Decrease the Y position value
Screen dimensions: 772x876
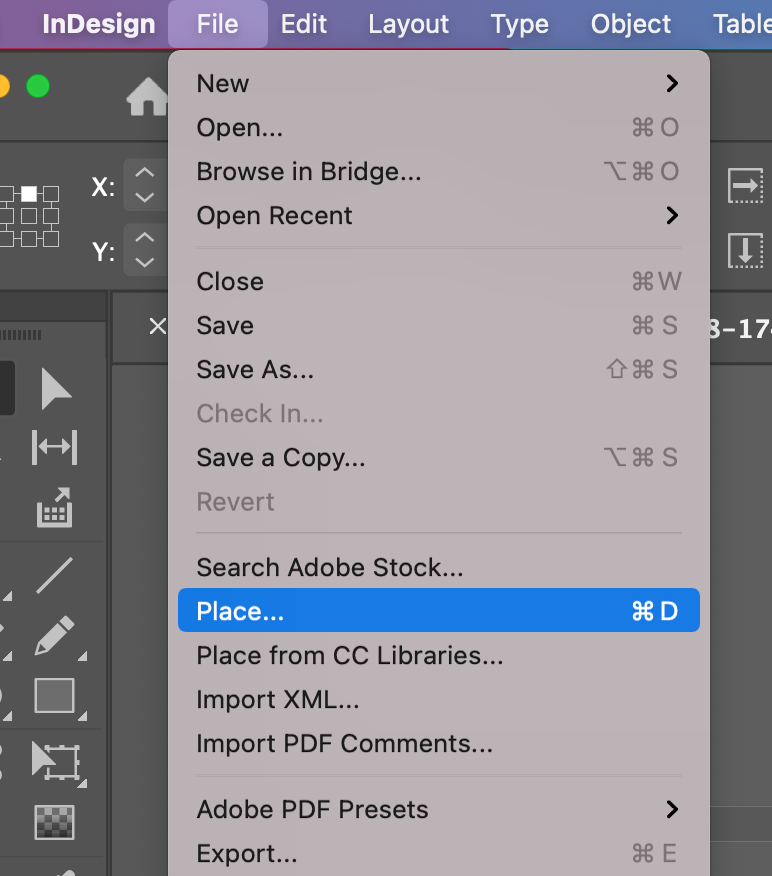click(x=145, y=262)
